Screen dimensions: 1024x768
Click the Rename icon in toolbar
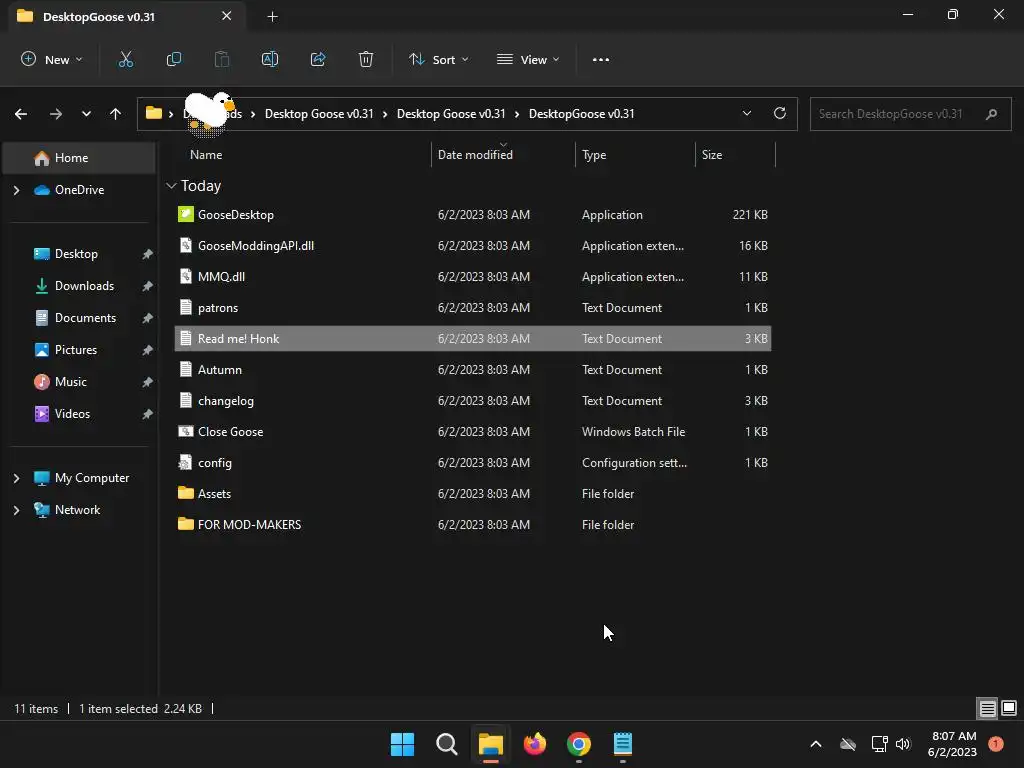point(270,59)
